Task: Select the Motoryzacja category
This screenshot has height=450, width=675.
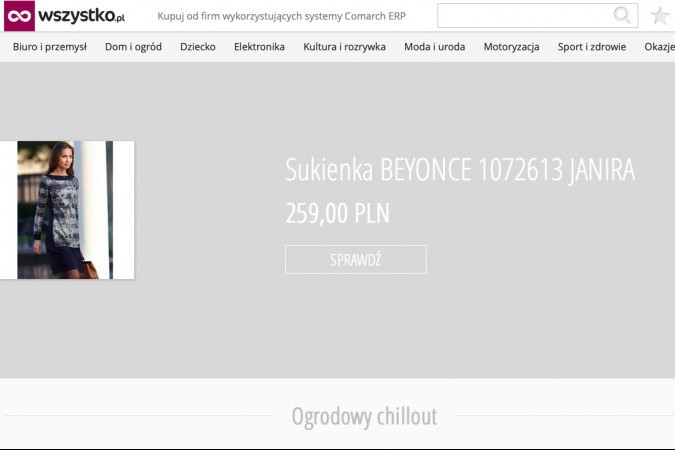Action: click(x=511, y=47)
